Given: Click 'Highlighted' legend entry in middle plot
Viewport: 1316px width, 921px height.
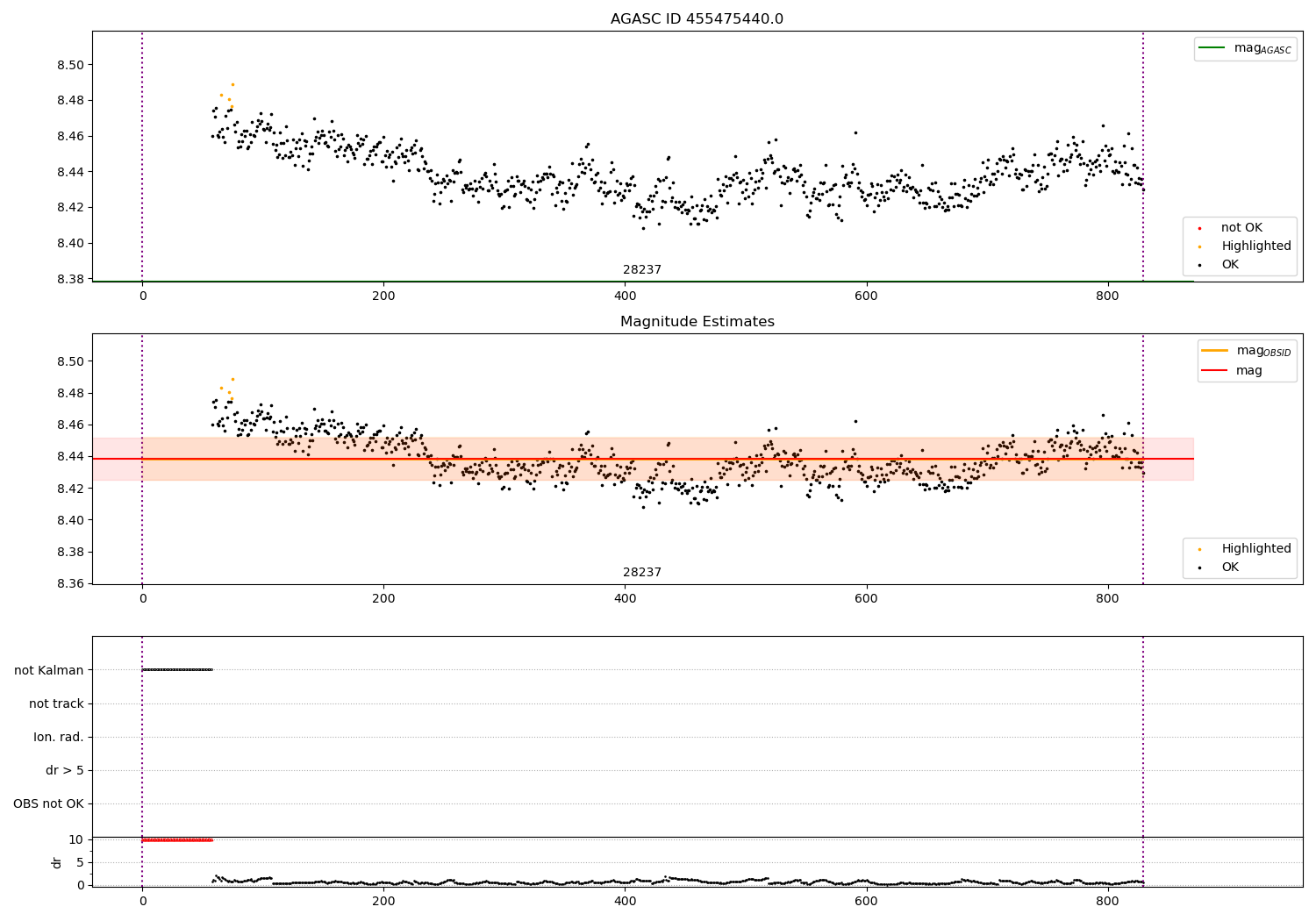Looking at the screenshot, I should click(x=1256, y=549).
